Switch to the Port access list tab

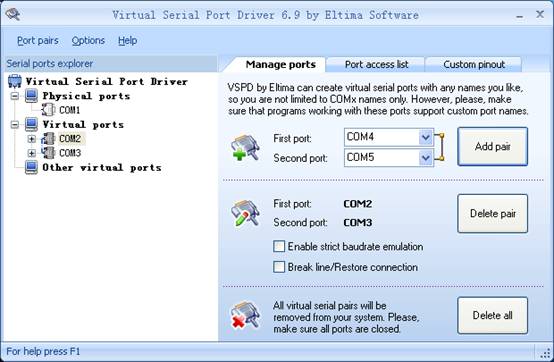point(376,65)
